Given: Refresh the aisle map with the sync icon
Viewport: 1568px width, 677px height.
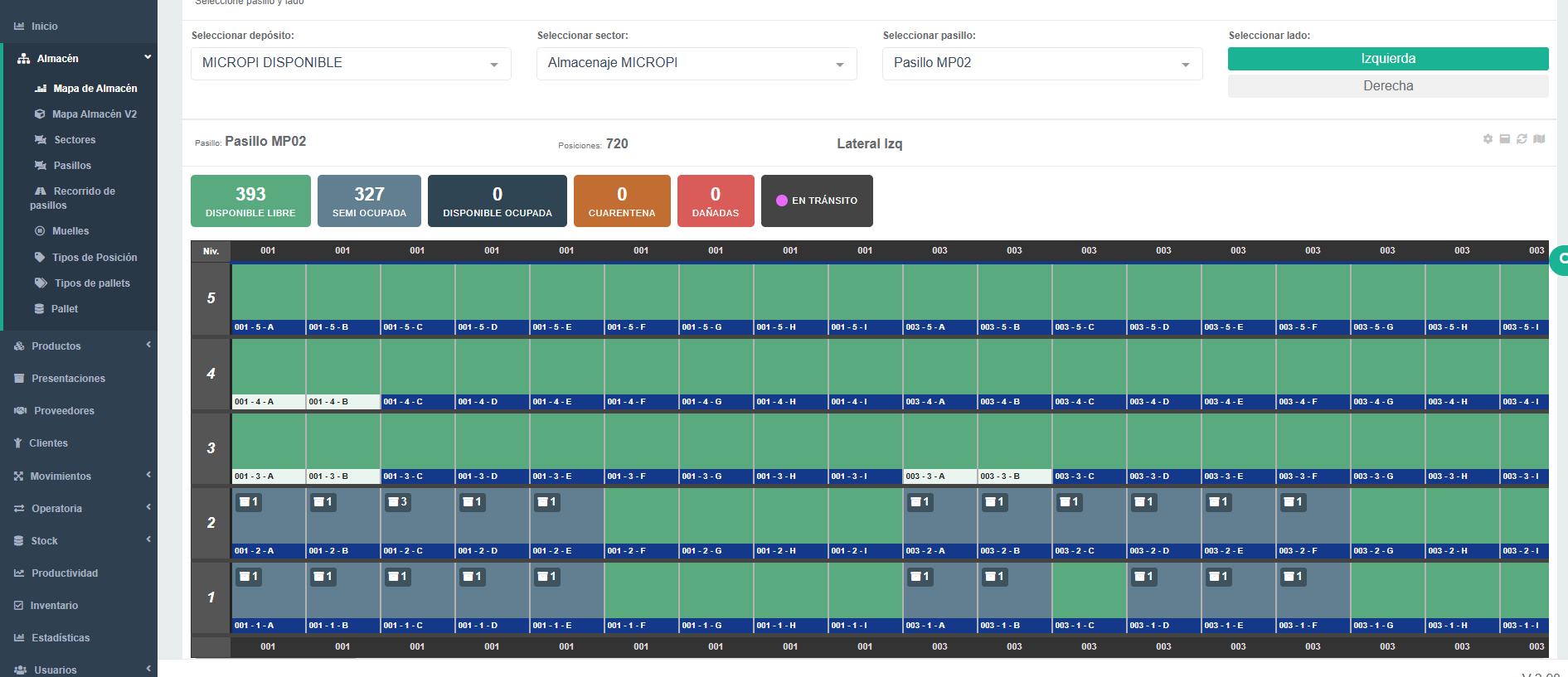Looking at the screenshot, I should [x=1522, y=139].
